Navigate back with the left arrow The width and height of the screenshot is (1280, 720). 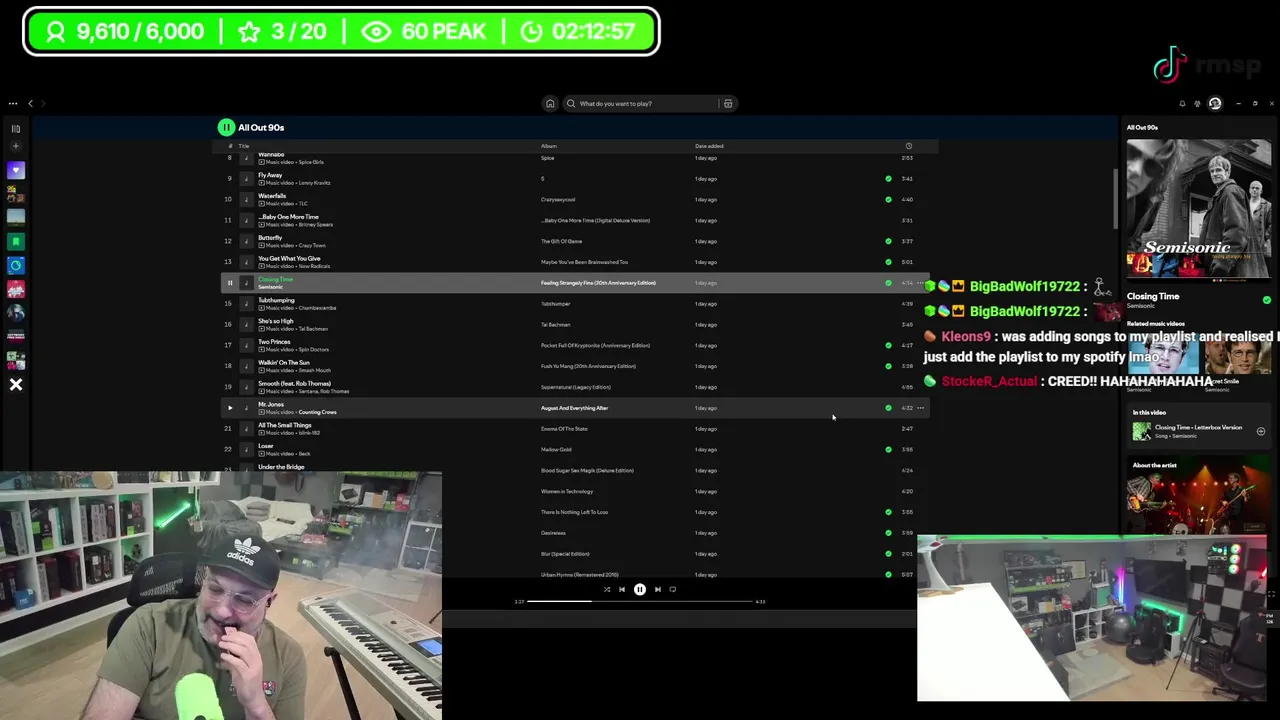pos(30,103)
